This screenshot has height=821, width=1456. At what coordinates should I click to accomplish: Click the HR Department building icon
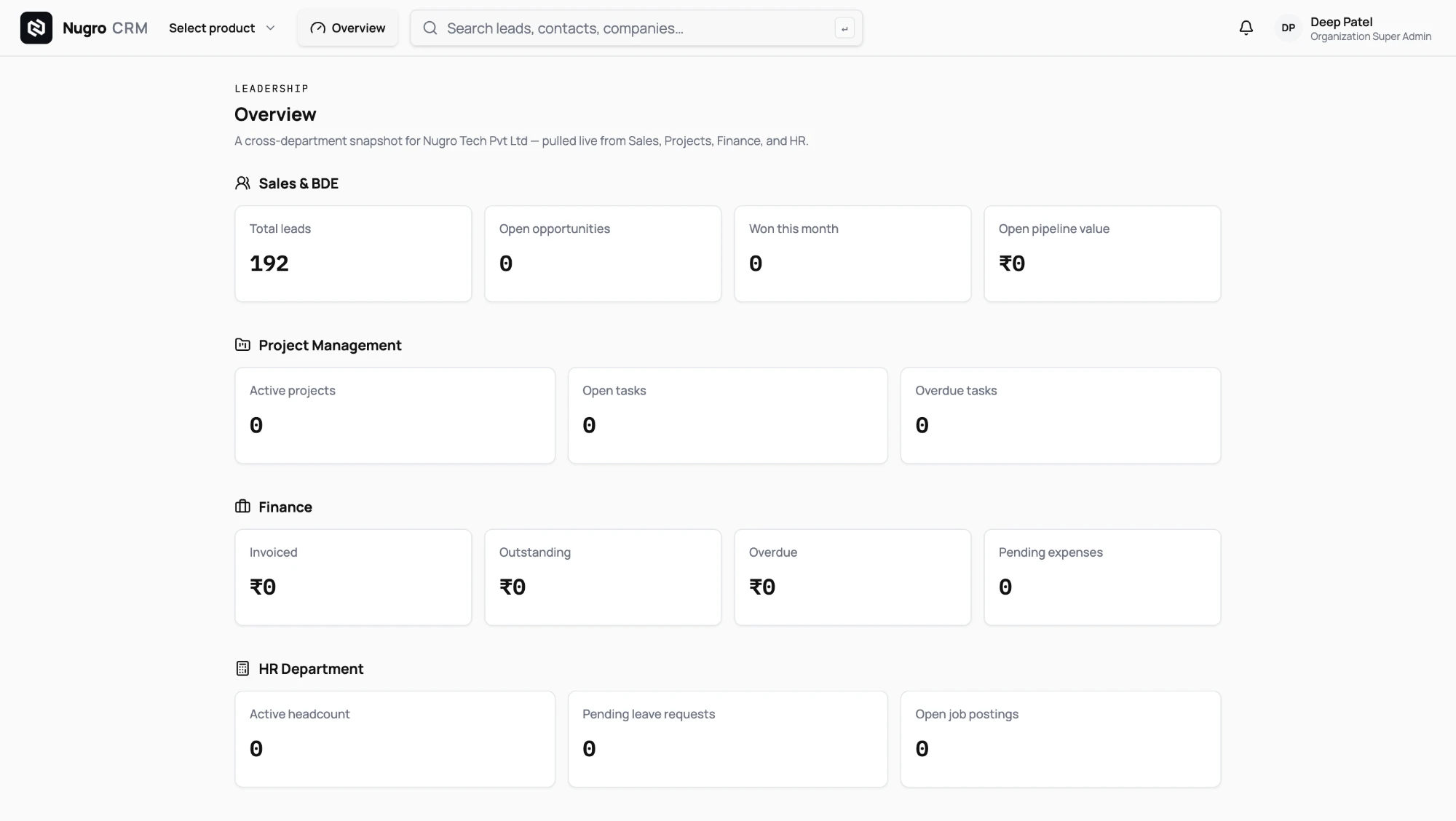coord(242,668)
